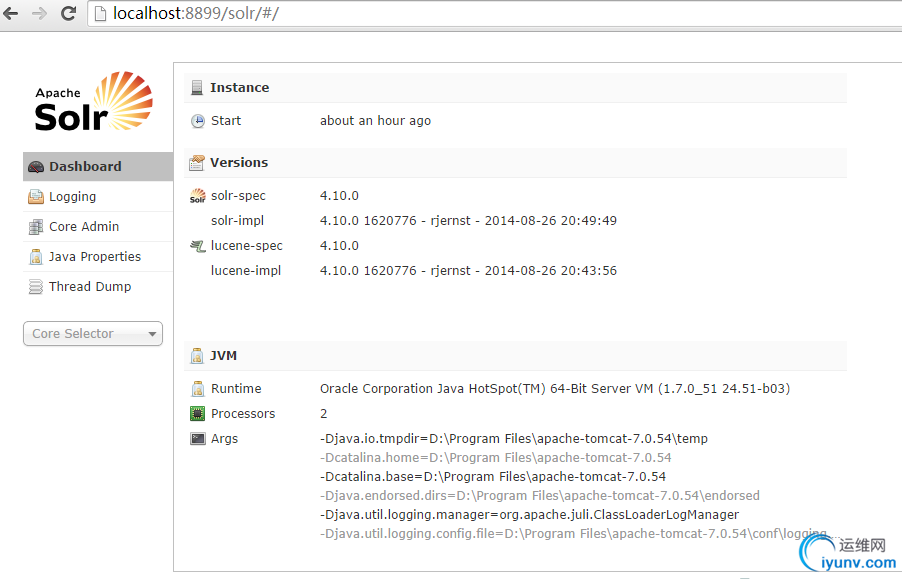The width and height of the screenshot is (902, 579).
Task: Click the Apache Solr logo
Action: point(94,102)
